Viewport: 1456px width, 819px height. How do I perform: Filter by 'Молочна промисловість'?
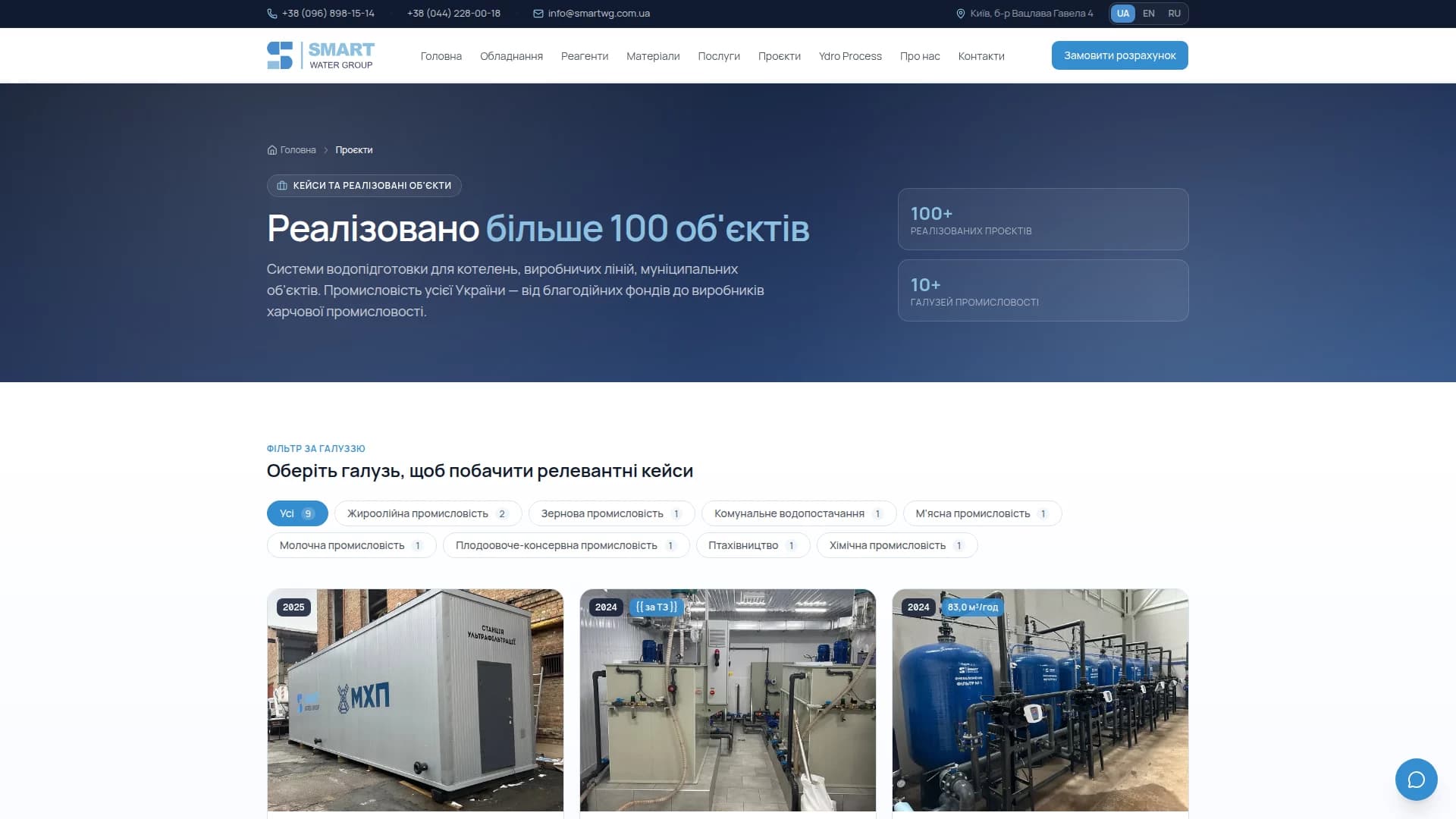pyautogui.click(x=351, y=545)
